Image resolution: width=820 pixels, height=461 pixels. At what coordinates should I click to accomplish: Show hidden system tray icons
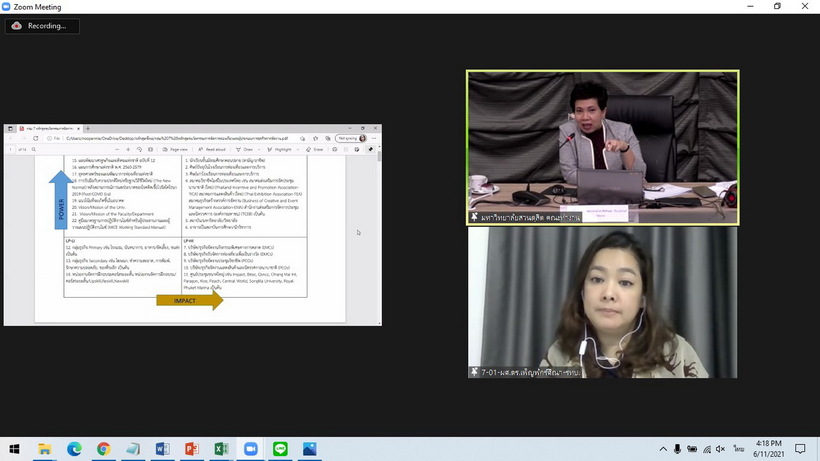point(663,449)
